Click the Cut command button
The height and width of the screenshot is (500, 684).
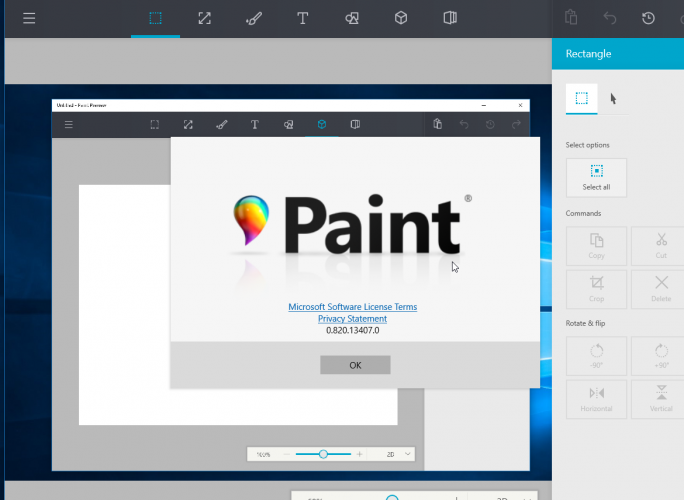[660, 246]
